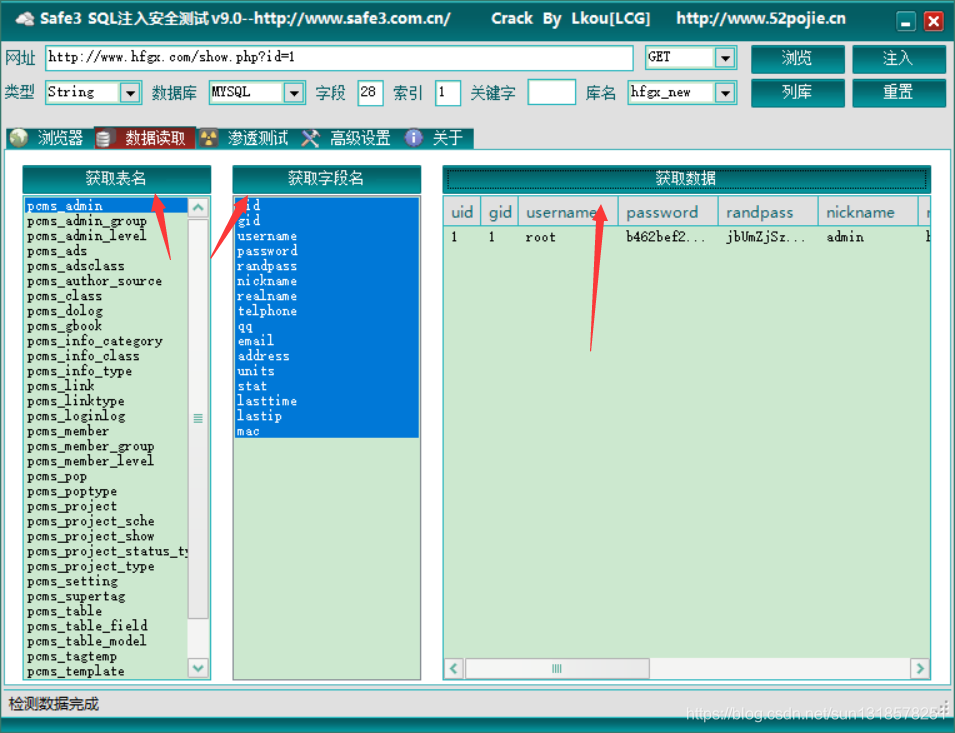Click the uid column header
The height and width of the screenshot is (733, 955).
[462, 212]
